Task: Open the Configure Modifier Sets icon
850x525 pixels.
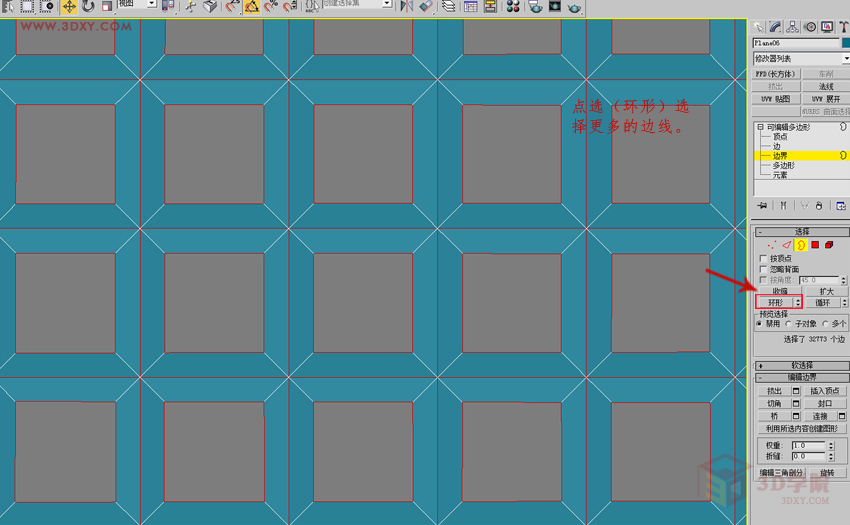Action: (x=840, y=206)
